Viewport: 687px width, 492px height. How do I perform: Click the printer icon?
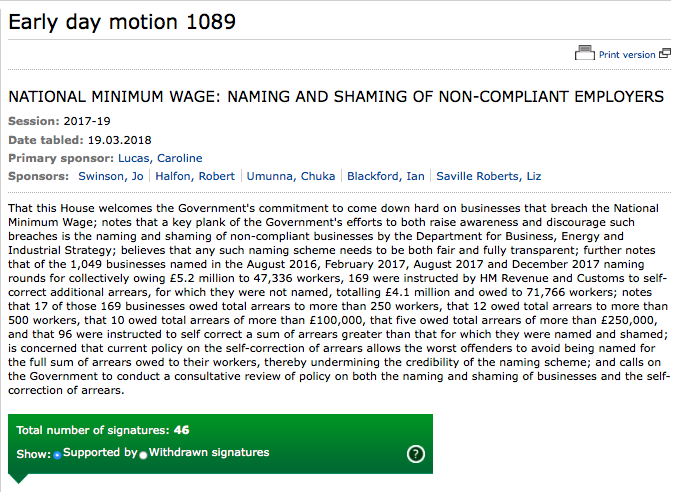(x=584, y=54)
